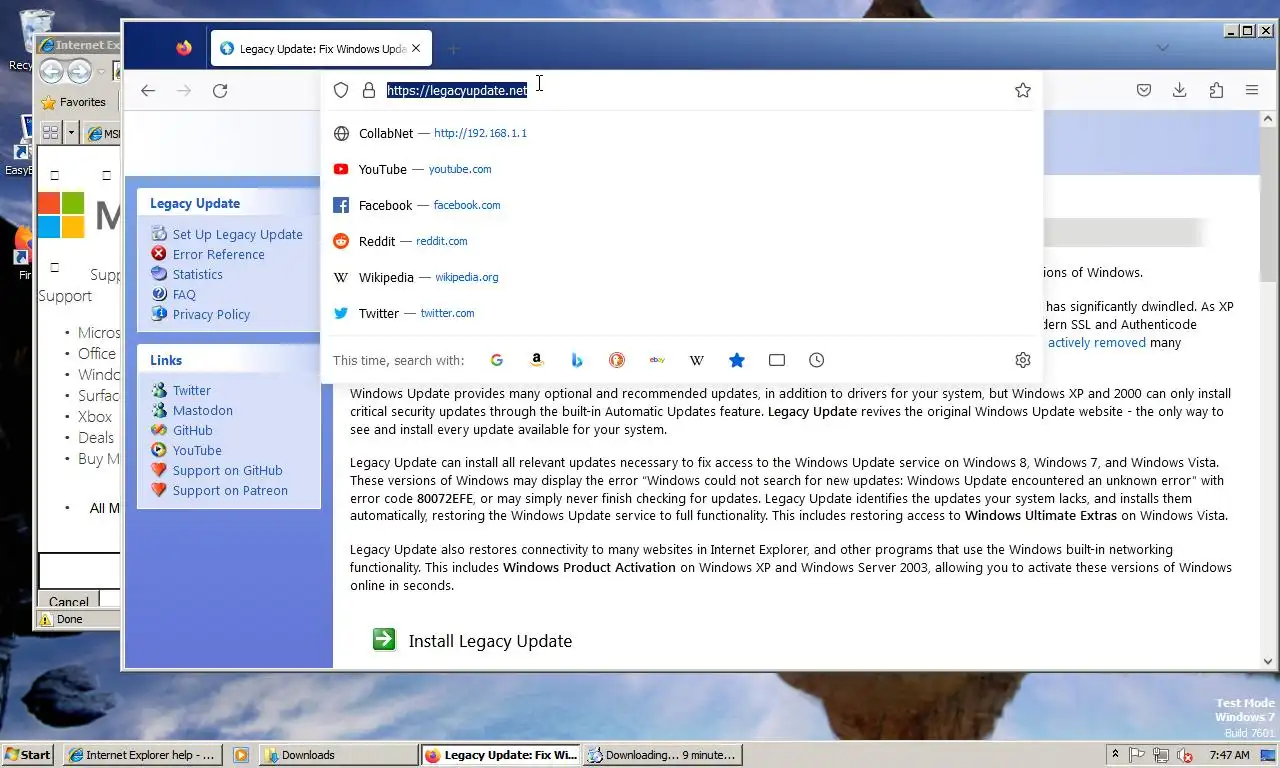Image resolution: width=1280 pixels, height=768 pixels.
Task: Open Windows Media Player taskbar icon
Action: [240, 755]
